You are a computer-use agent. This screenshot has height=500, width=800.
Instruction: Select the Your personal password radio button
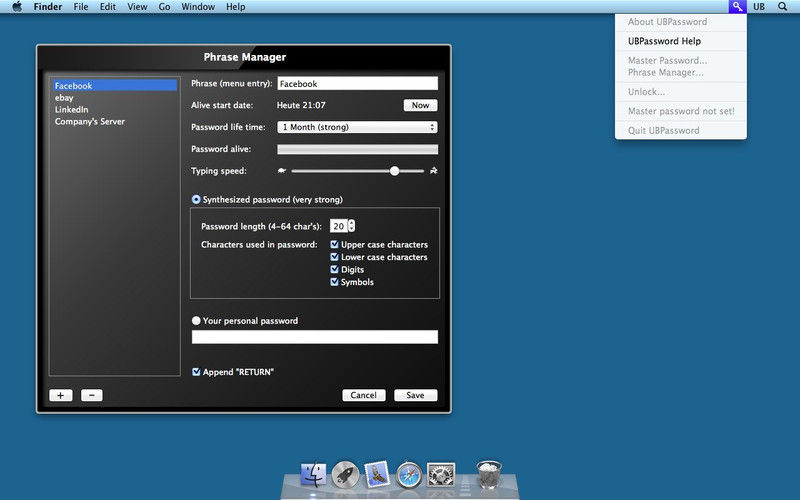pos(196,321)
